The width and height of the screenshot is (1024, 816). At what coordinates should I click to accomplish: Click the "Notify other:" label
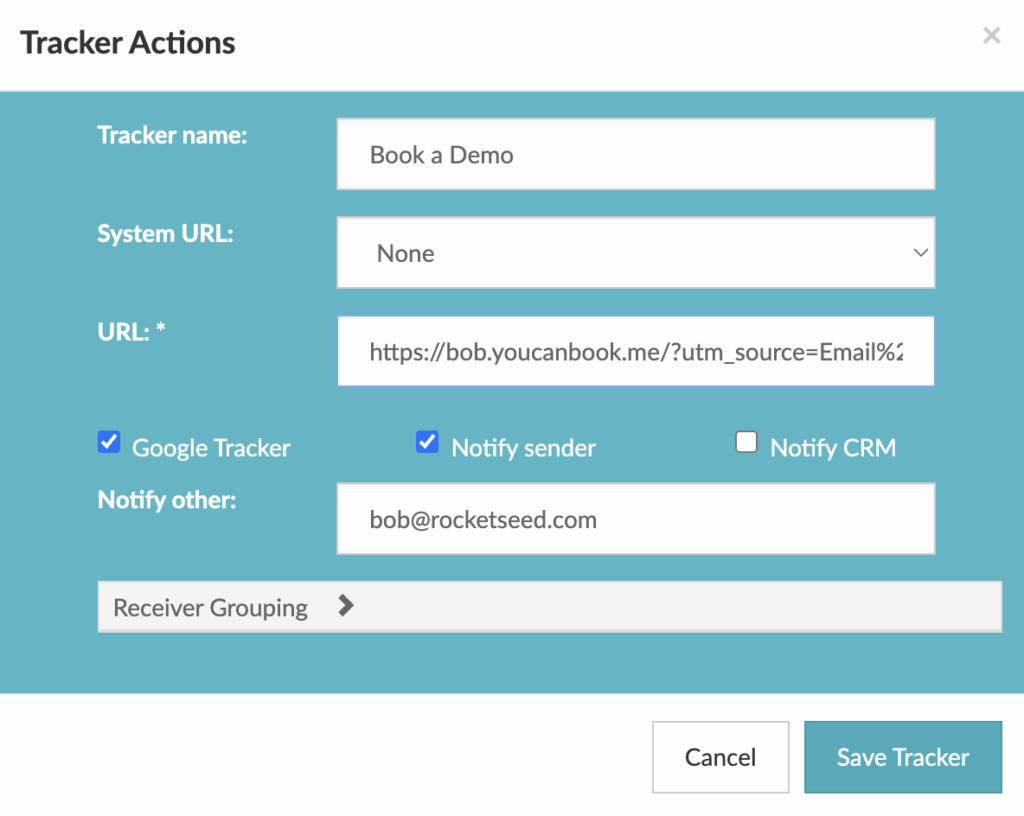167,499
